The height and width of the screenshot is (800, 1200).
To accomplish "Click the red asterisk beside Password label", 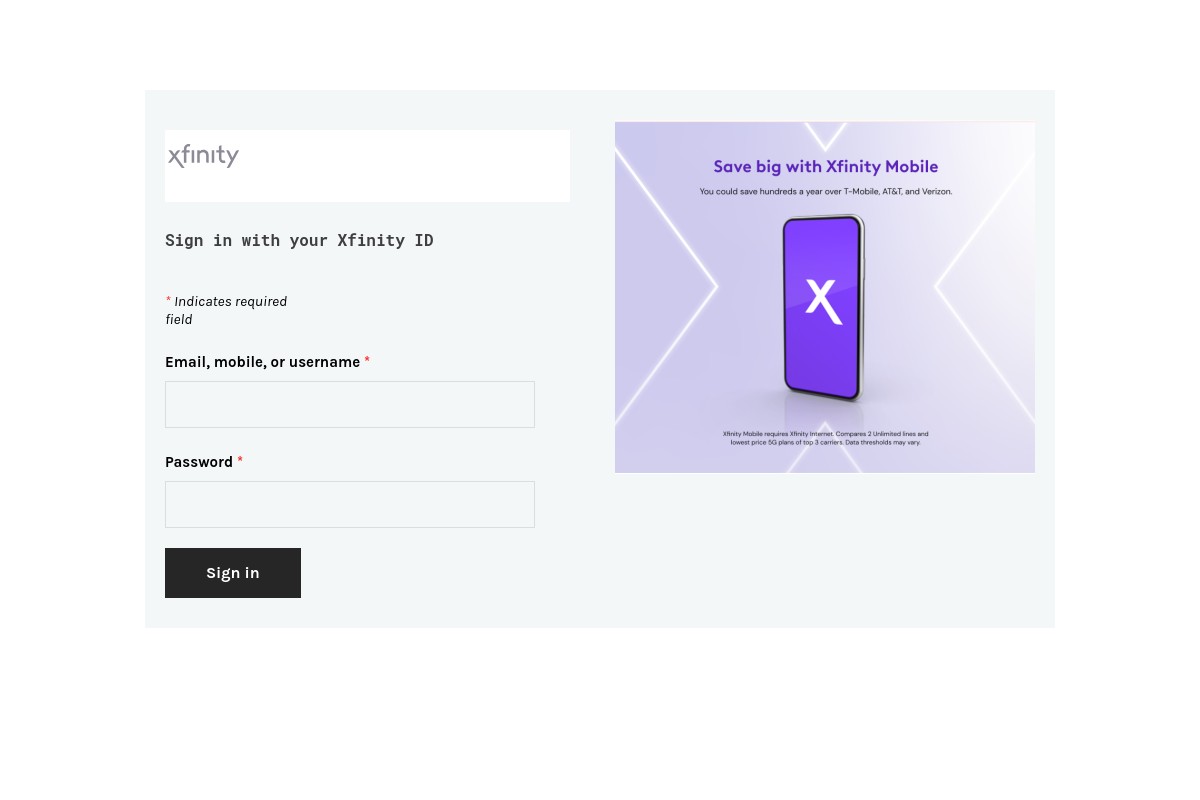I will (240, 461).
